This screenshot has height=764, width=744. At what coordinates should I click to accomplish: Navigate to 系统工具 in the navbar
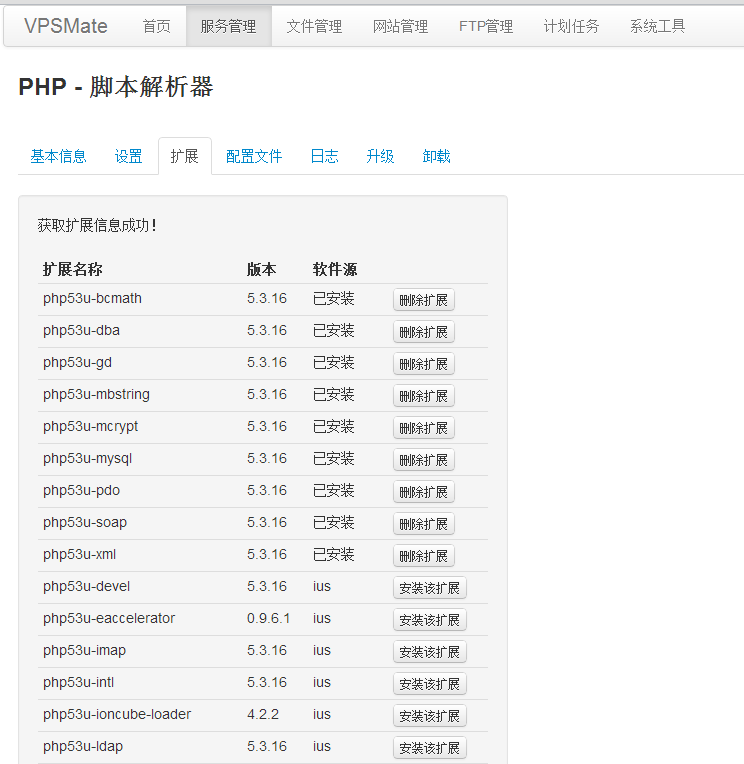658,26
